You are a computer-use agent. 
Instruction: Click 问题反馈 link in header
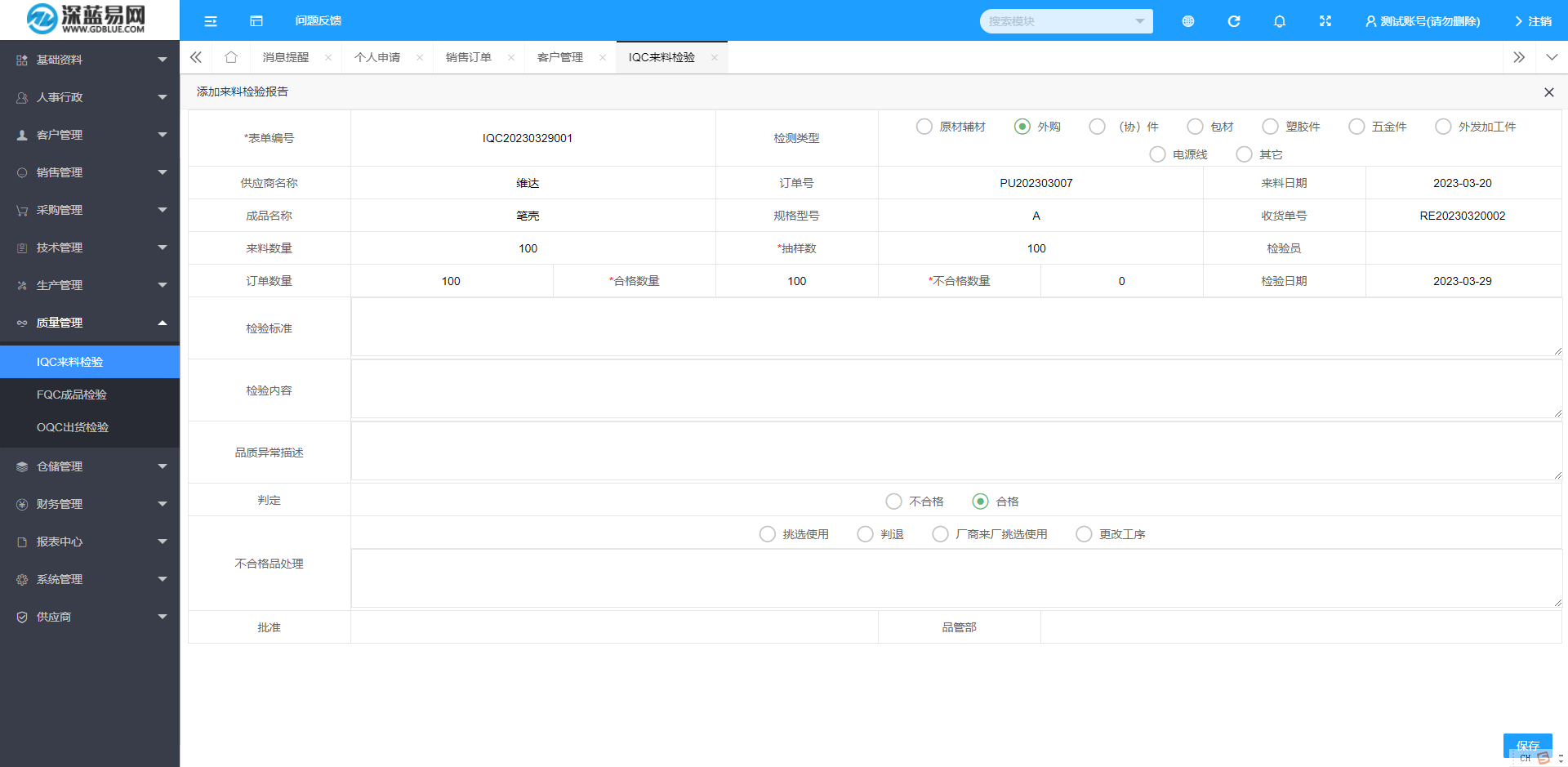point(318,21)
